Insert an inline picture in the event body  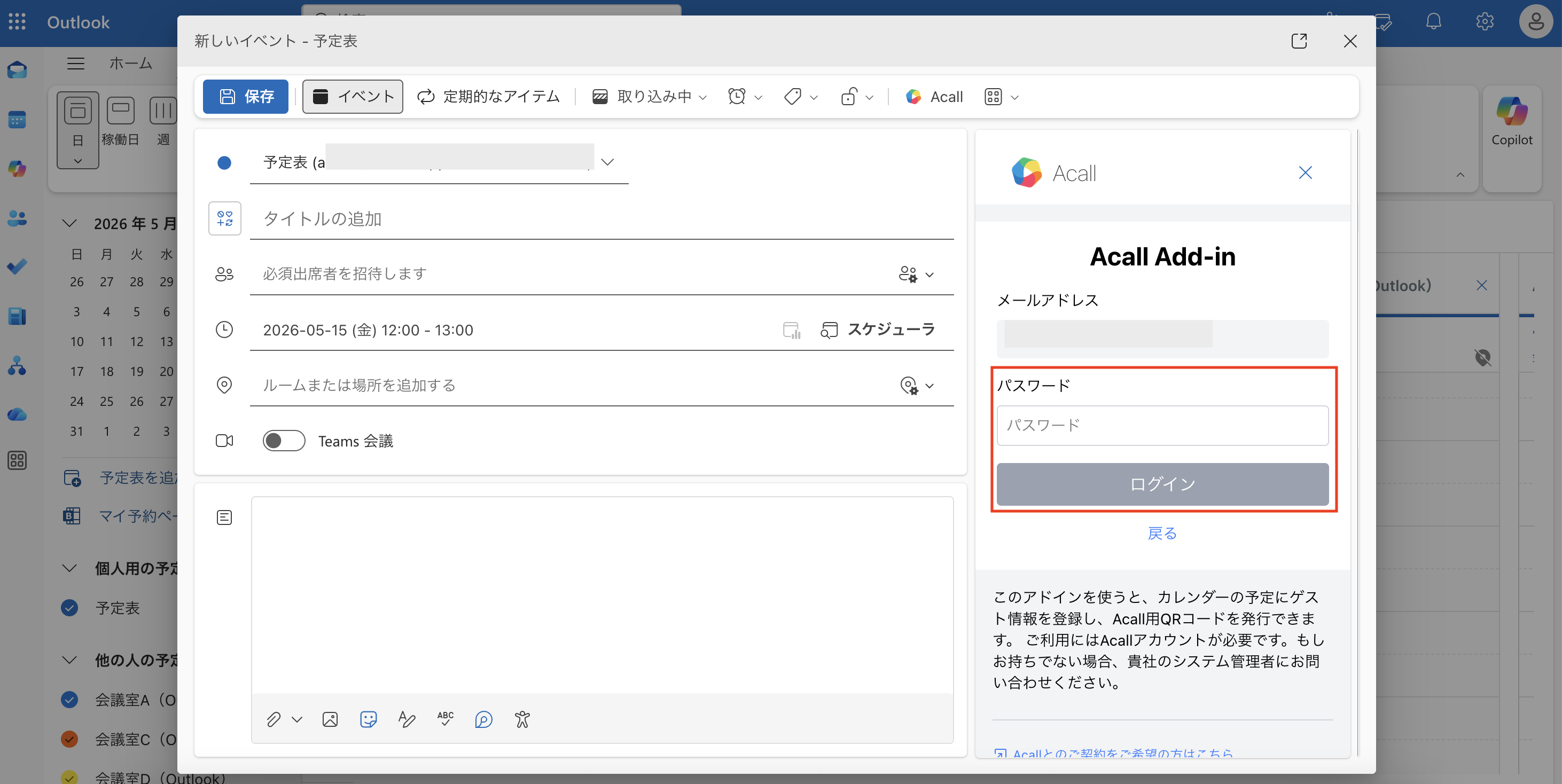click(x=330, y=719)
